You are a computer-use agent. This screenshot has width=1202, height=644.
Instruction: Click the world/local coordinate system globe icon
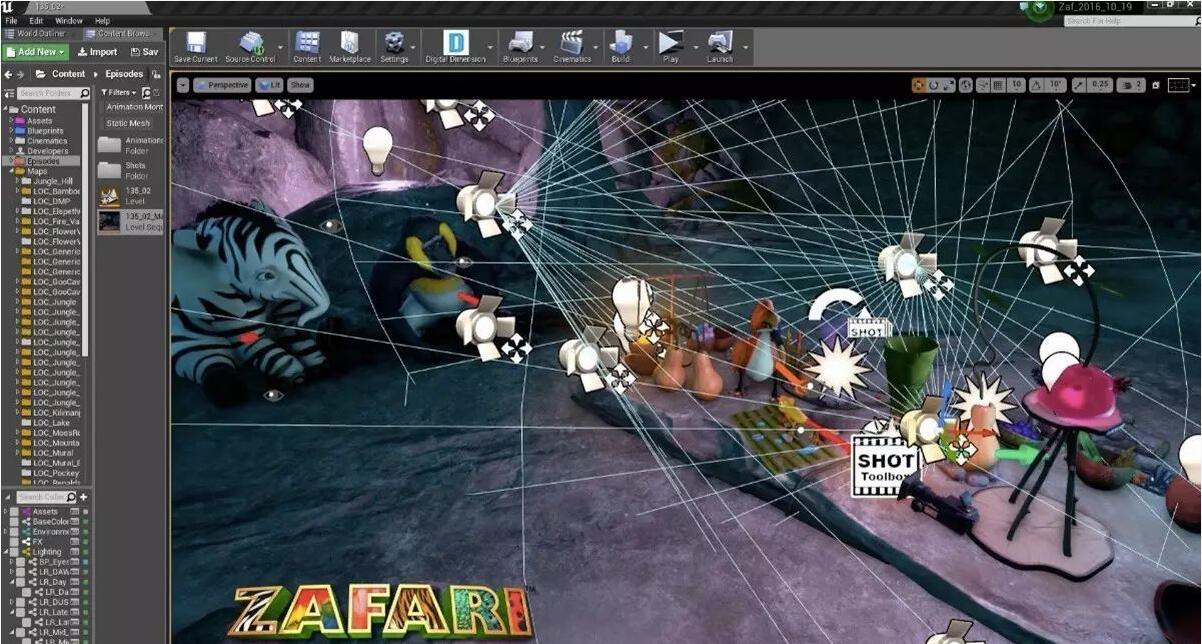(x=966, y=85)
